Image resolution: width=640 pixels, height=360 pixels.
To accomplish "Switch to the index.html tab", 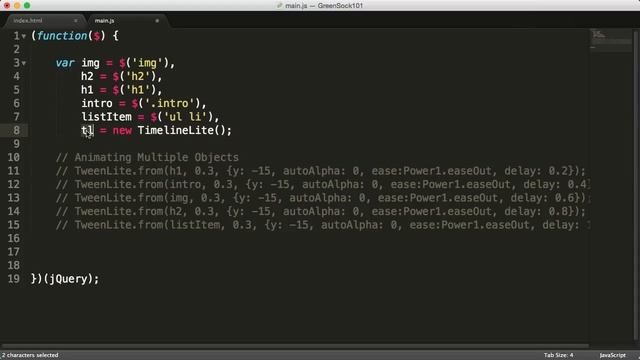I will tap(28, 20).
